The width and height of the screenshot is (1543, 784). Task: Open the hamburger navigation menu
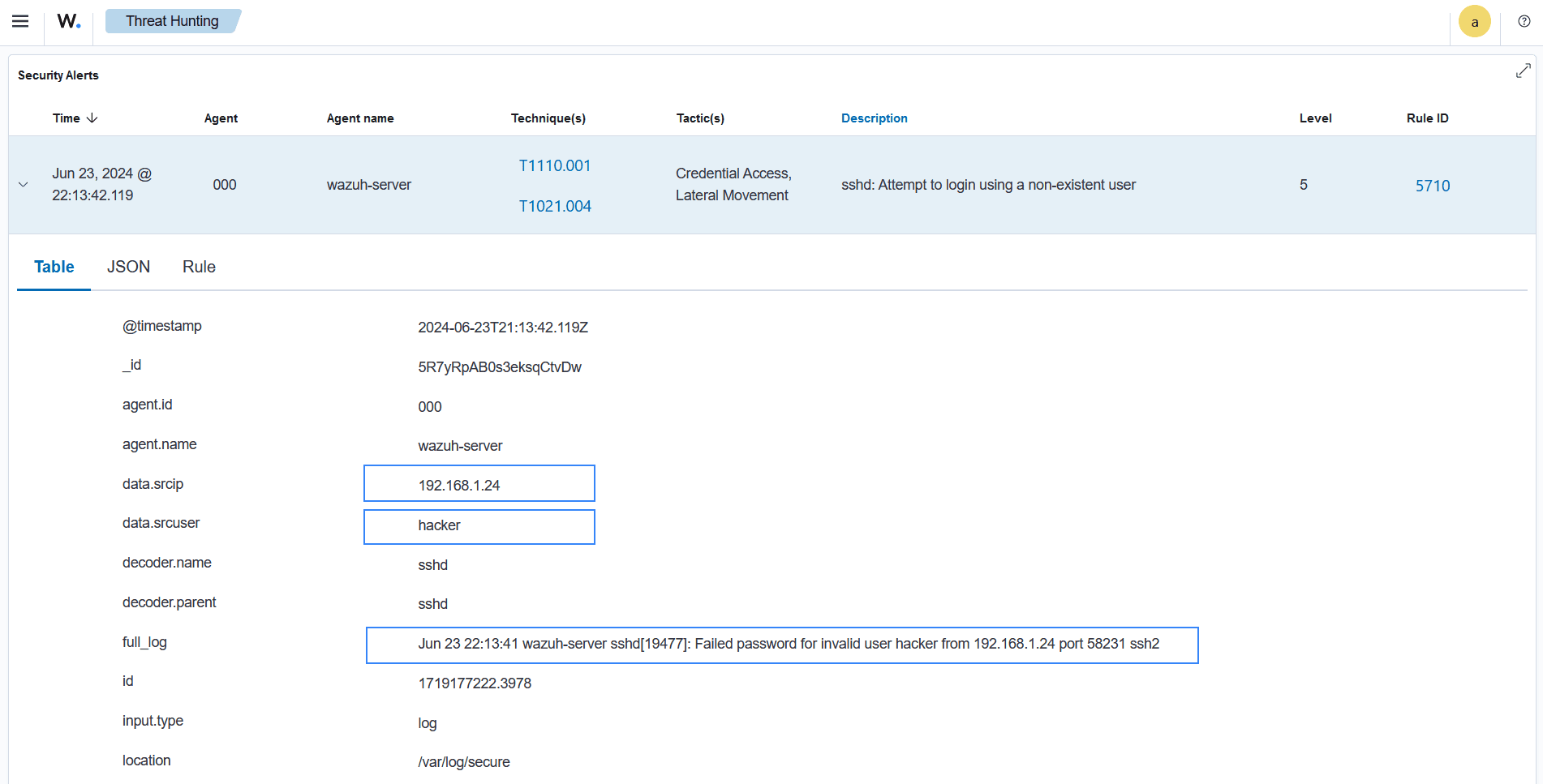[20, 21]
